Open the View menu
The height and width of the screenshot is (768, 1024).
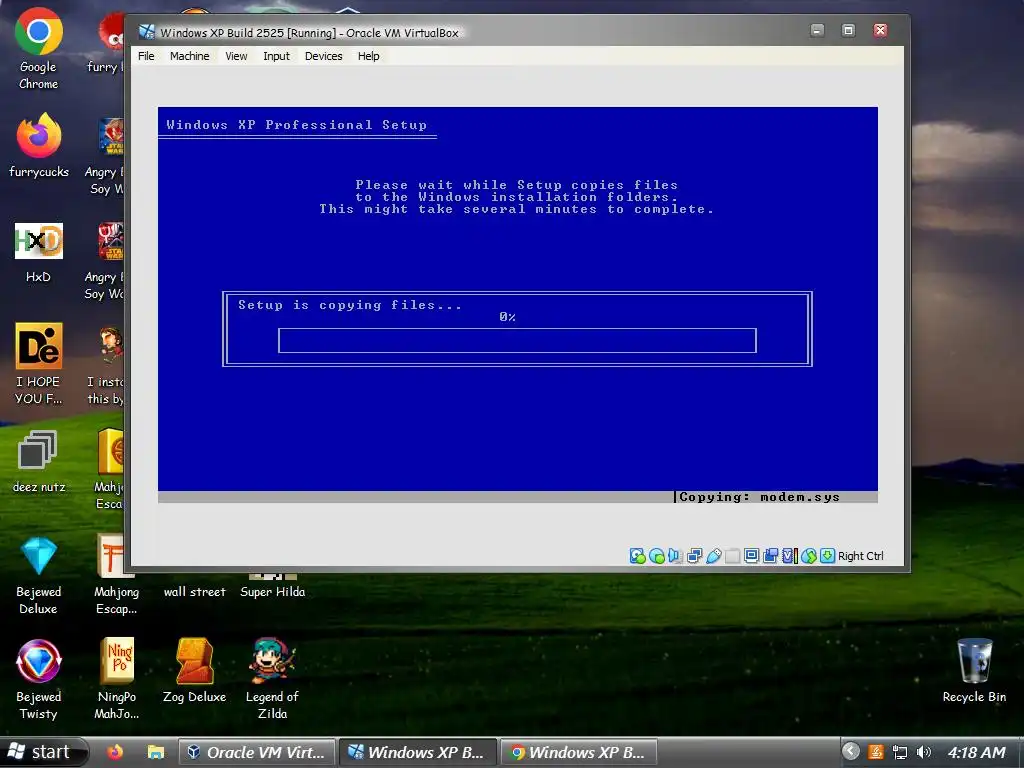[236, 56]
